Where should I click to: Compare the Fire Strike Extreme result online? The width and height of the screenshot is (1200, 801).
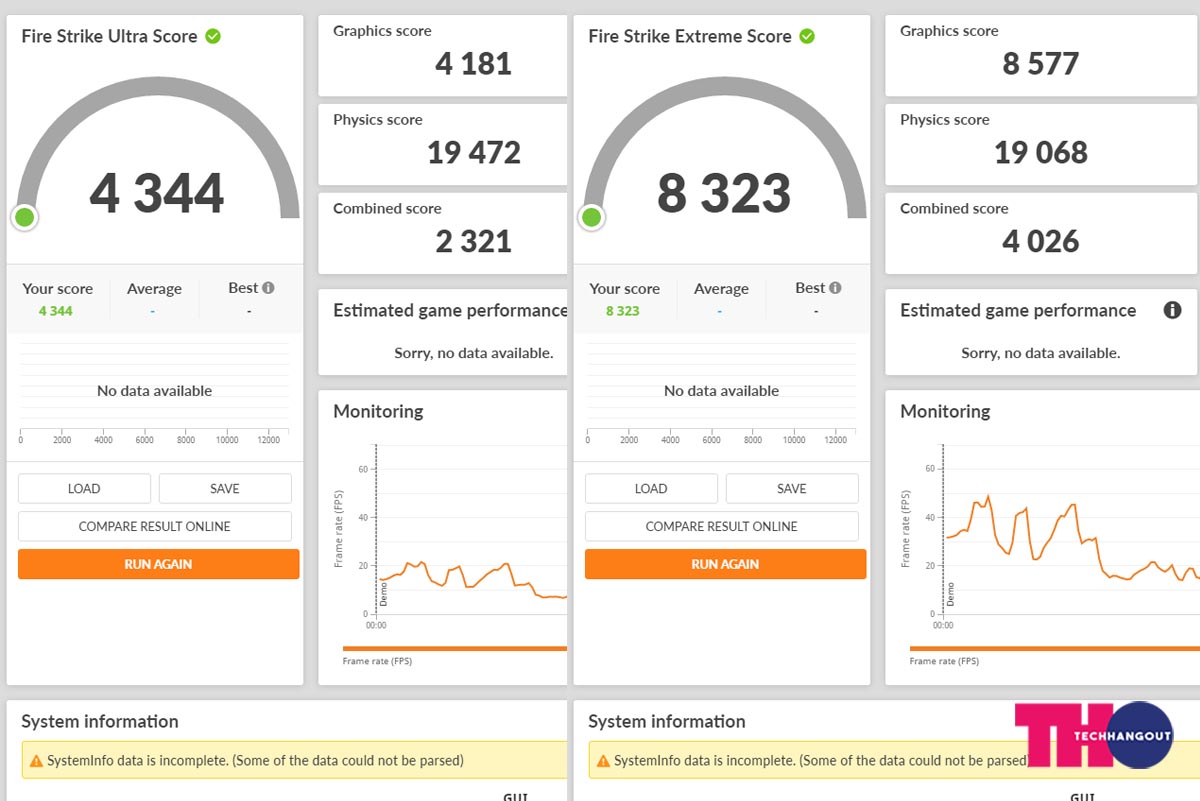[x=722, y=526]
